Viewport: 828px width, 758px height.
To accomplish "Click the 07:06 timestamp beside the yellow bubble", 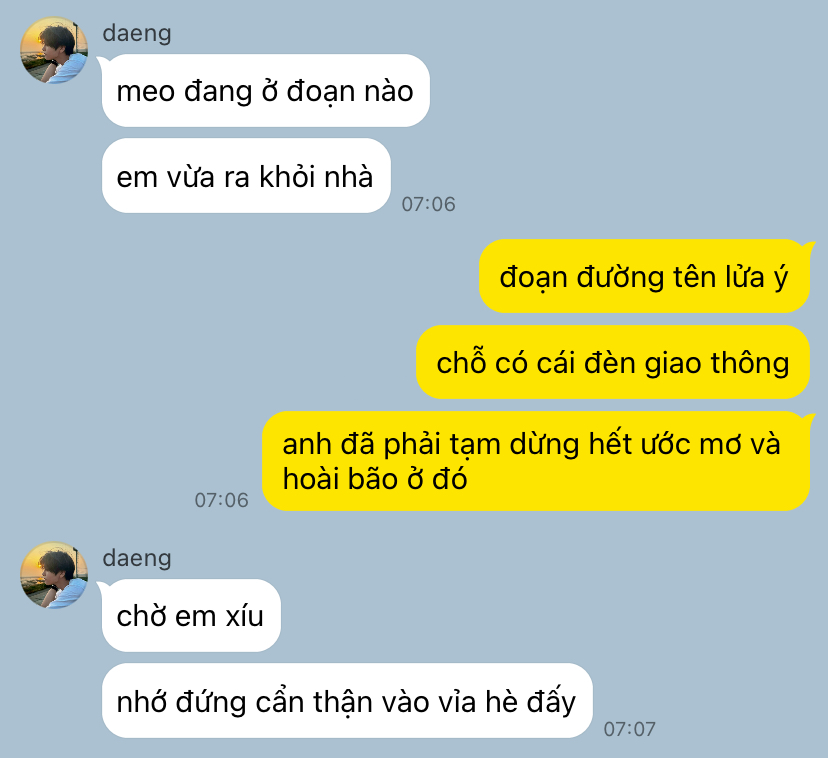I will pyautogui.click(x=221, y=500).
